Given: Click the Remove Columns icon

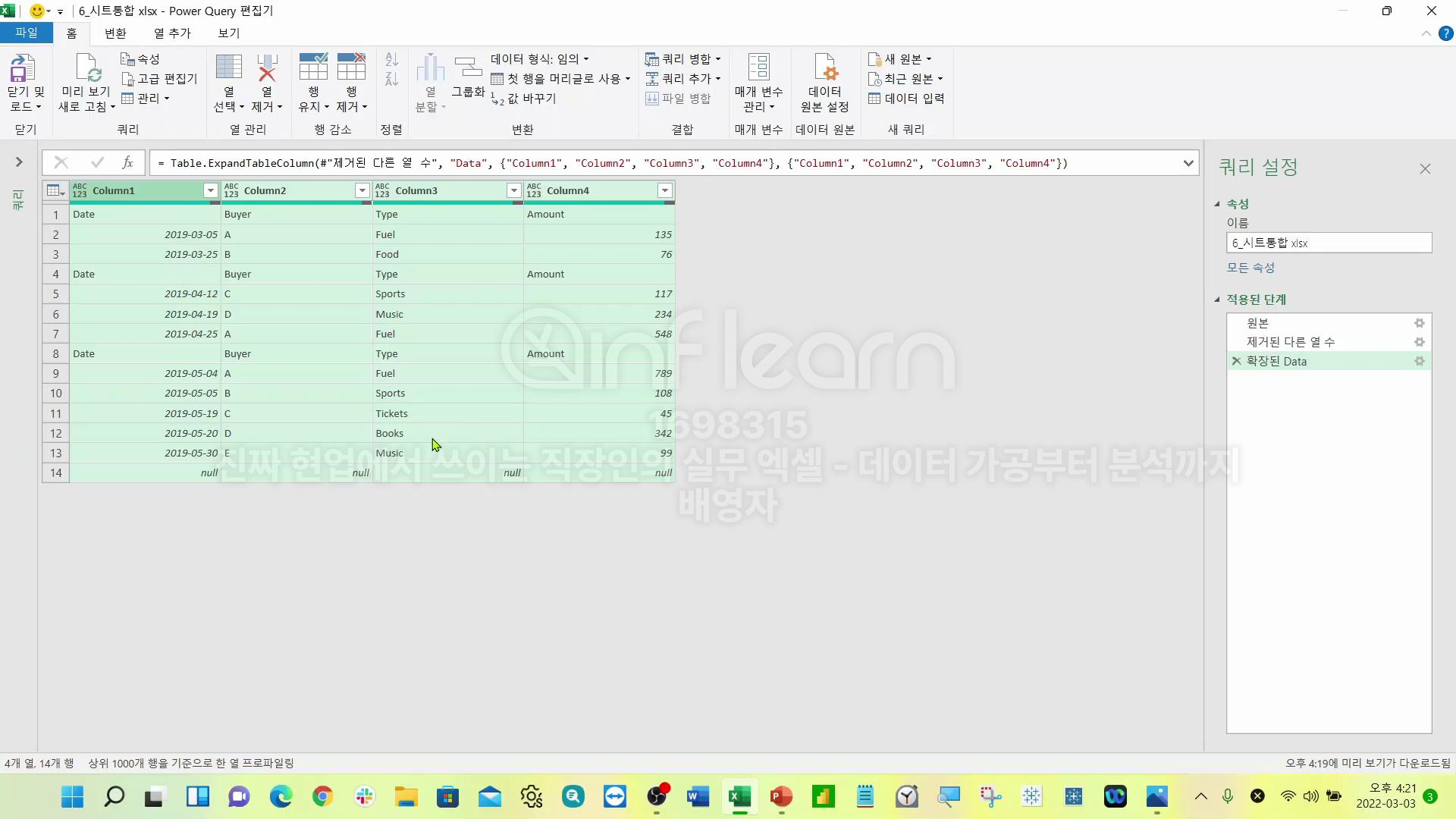Looking at the screenshot, I should point(267,68).
